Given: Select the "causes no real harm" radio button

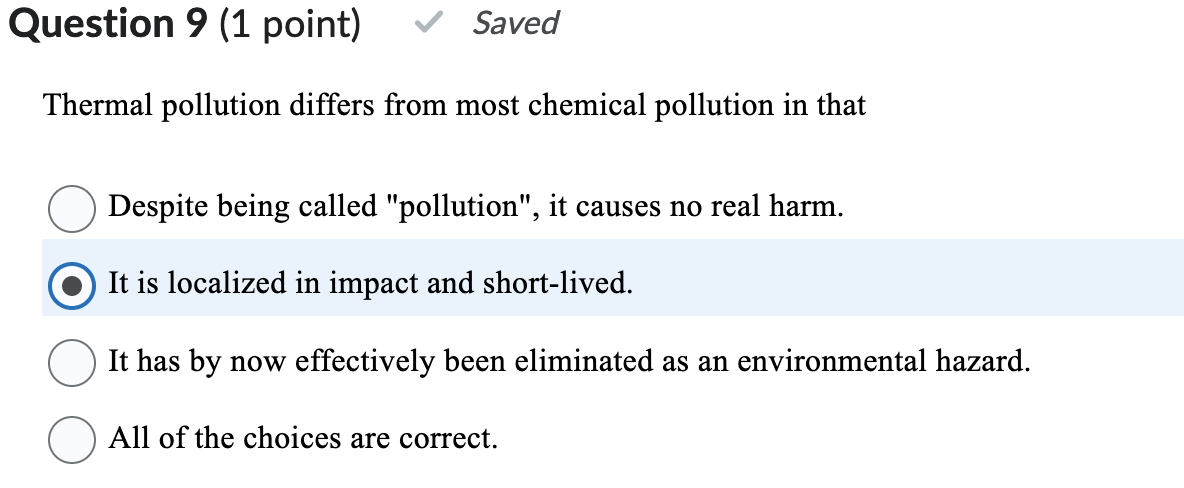Looking at the screenshot, I should 72,208.
